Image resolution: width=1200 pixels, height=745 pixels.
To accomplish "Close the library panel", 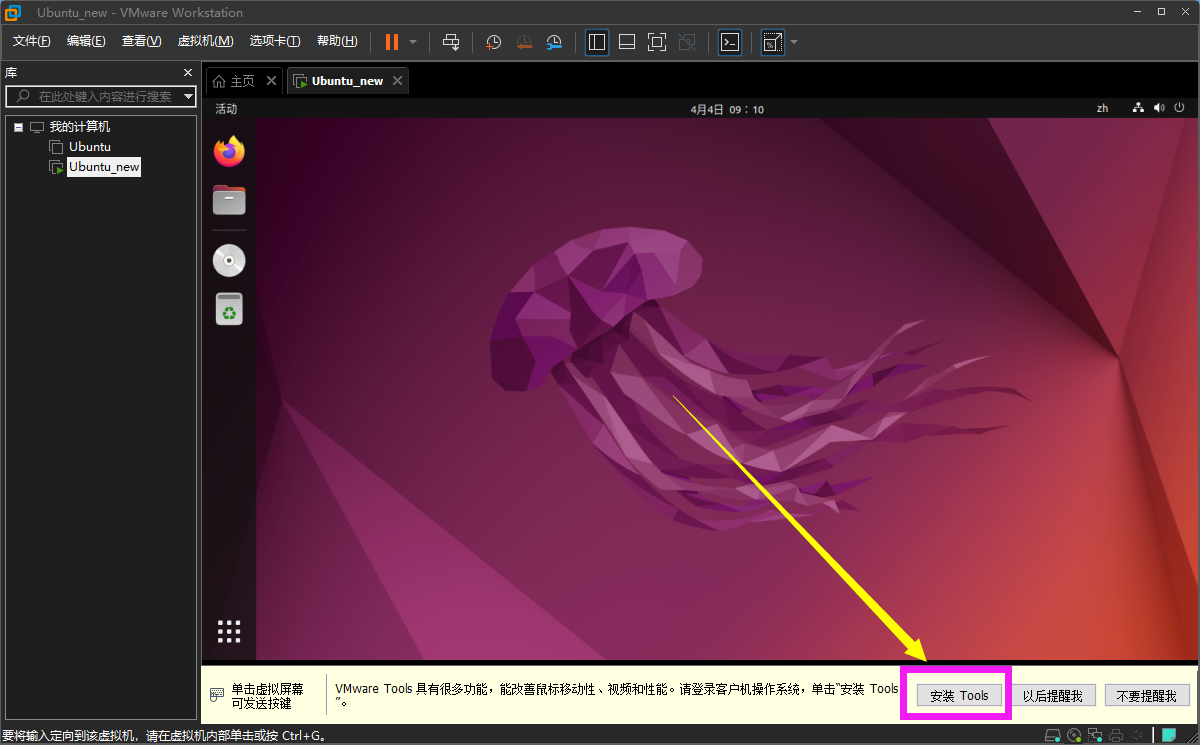I will tap(187, 73).
